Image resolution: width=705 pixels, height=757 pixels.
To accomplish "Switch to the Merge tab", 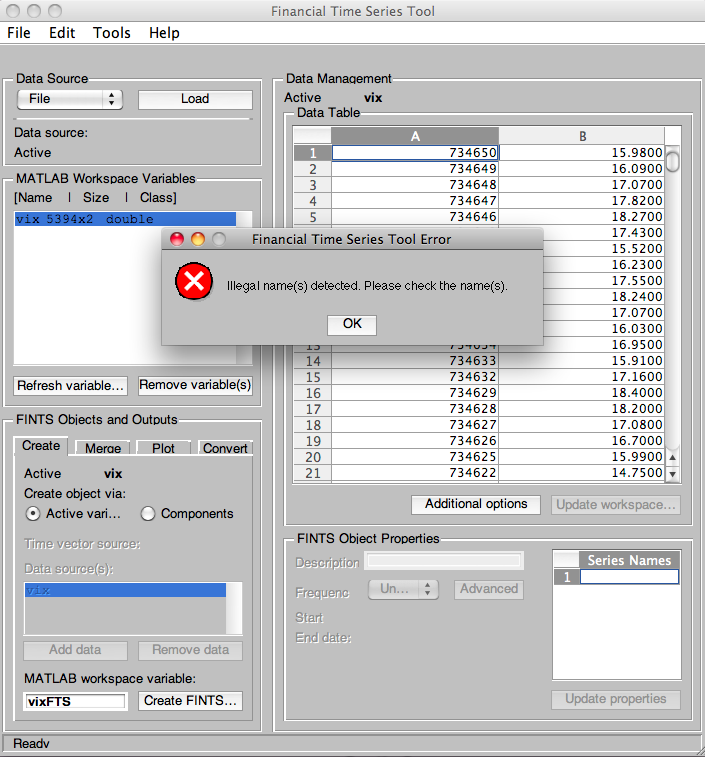I will [103, 448].
